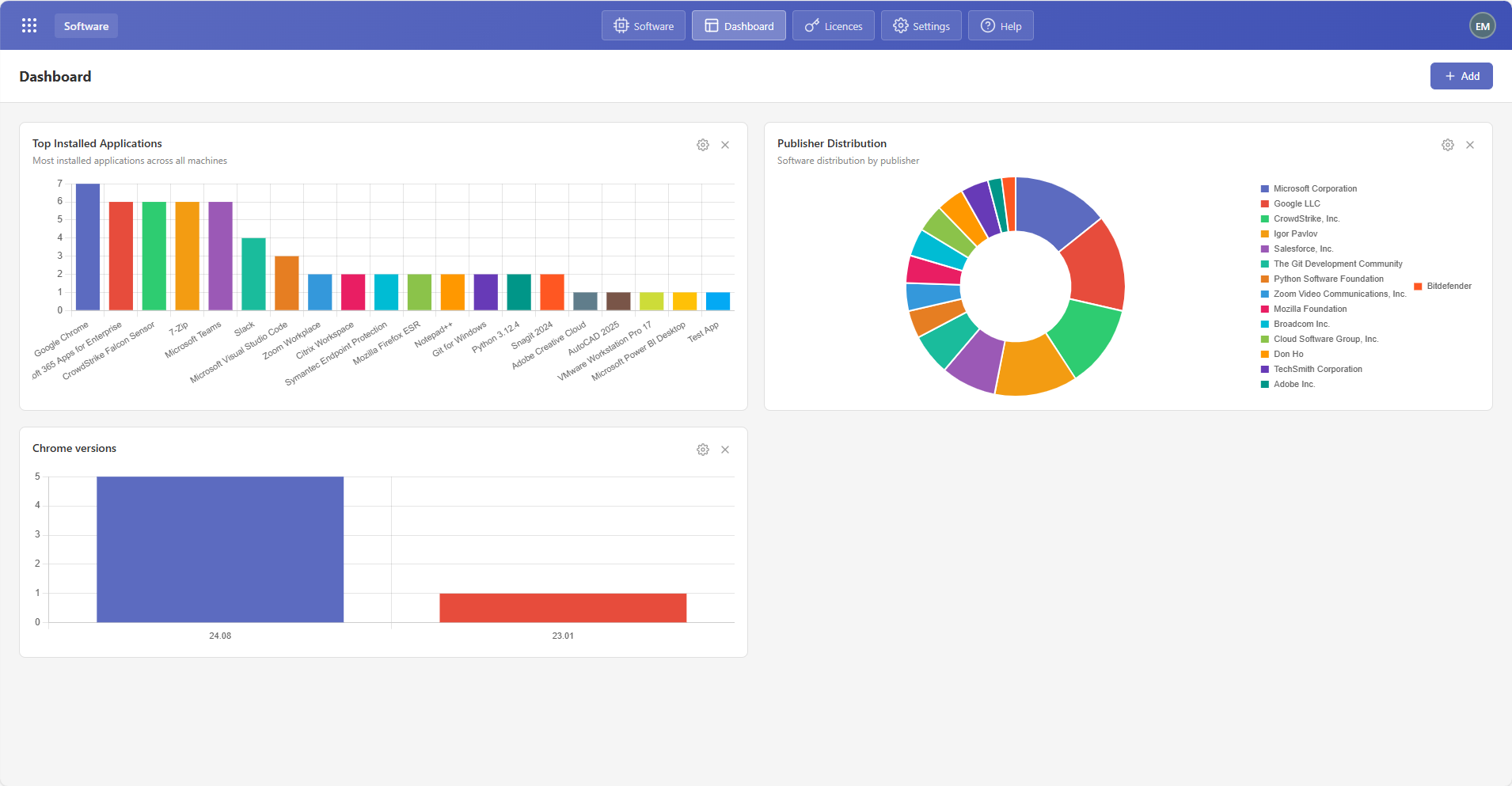Click the 24.08 Chrome version bar
Image resolution: width=1512 pixels, height=786 pixels.
pyautogui.click(x=220, y=549)
